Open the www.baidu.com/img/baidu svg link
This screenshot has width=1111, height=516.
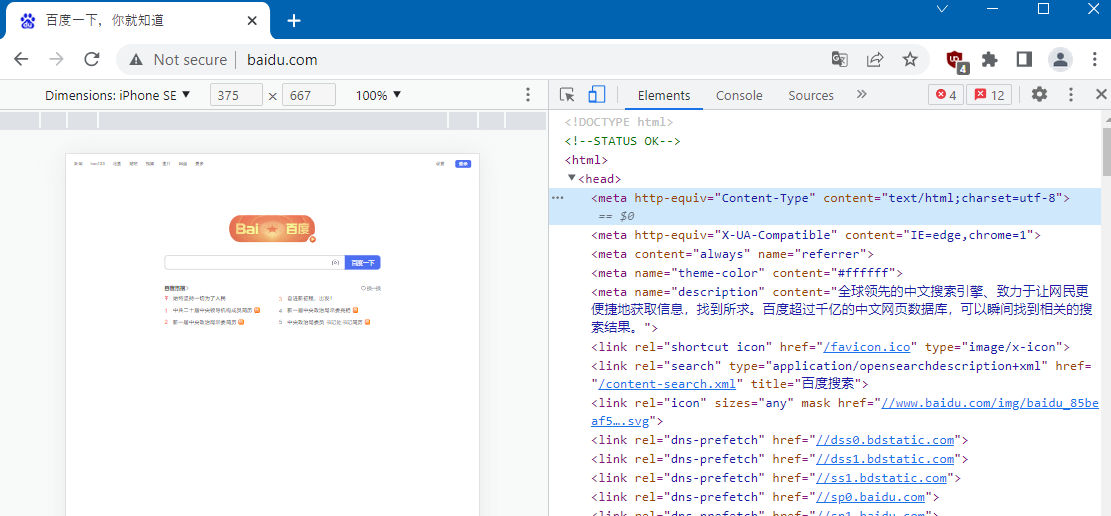click(845, 412)
